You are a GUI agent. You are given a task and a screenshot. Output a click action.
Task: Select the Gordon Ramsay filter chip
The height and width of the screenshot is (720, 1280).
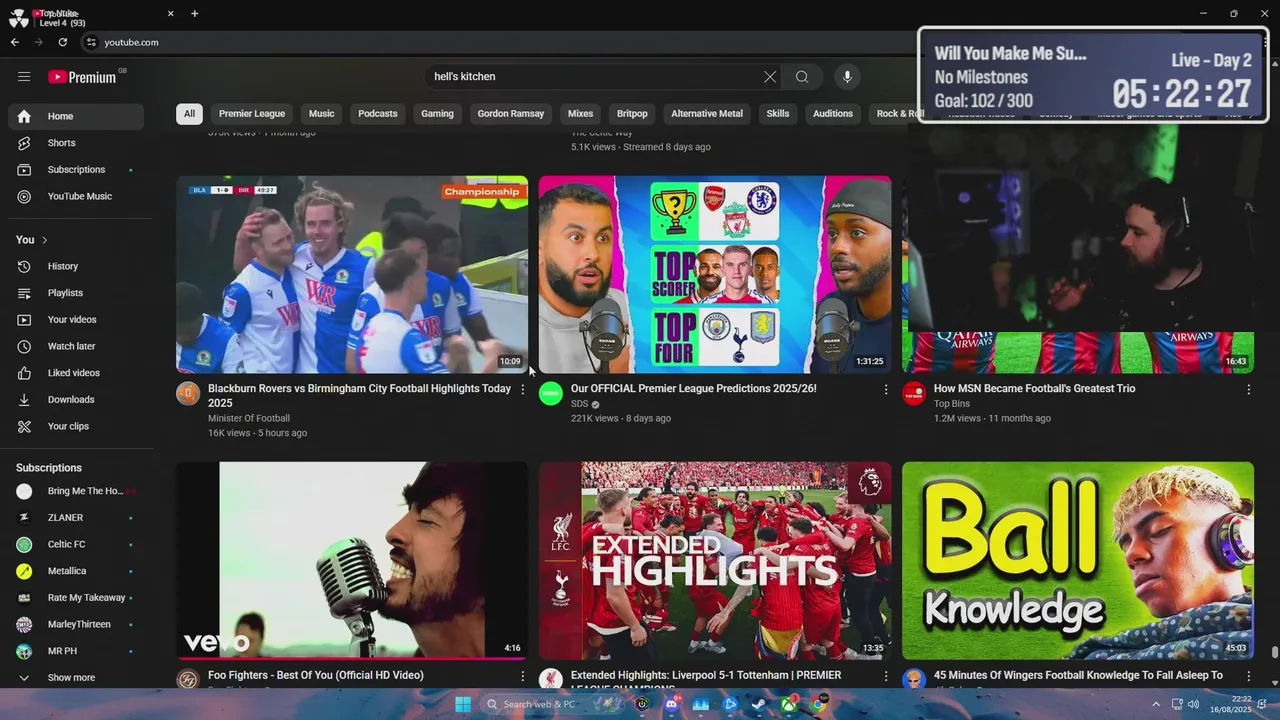click(511, 114)
